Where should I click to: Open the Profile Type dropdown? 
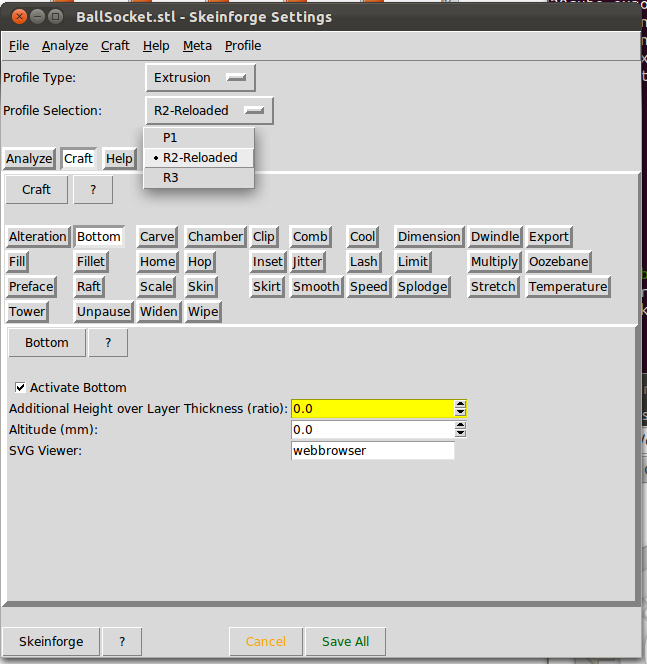click(200, 78)
